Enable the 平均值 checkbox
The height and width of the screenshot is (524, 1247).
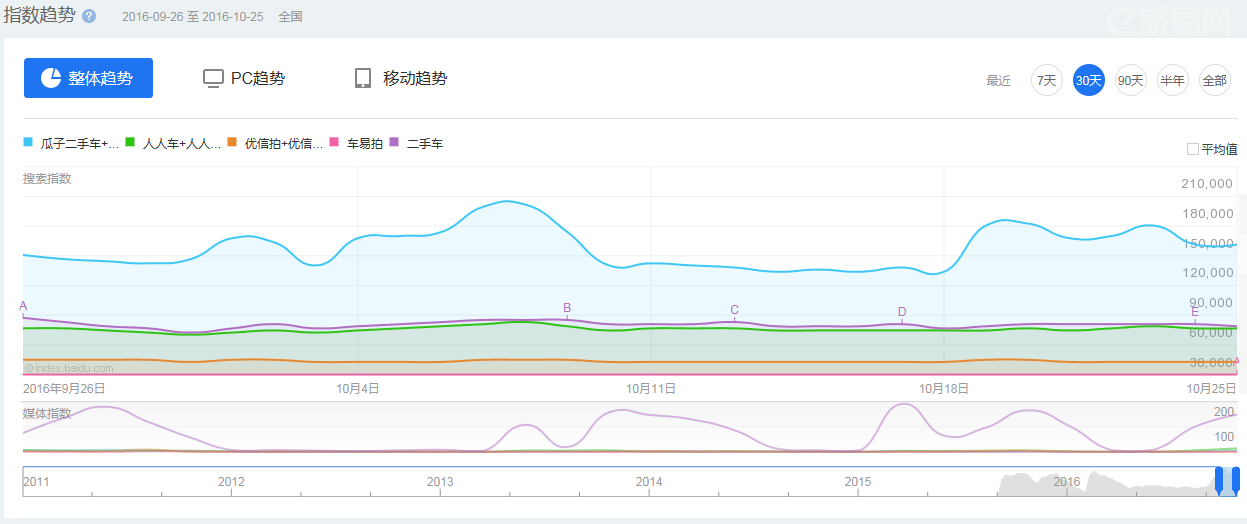pos(1192,149)
